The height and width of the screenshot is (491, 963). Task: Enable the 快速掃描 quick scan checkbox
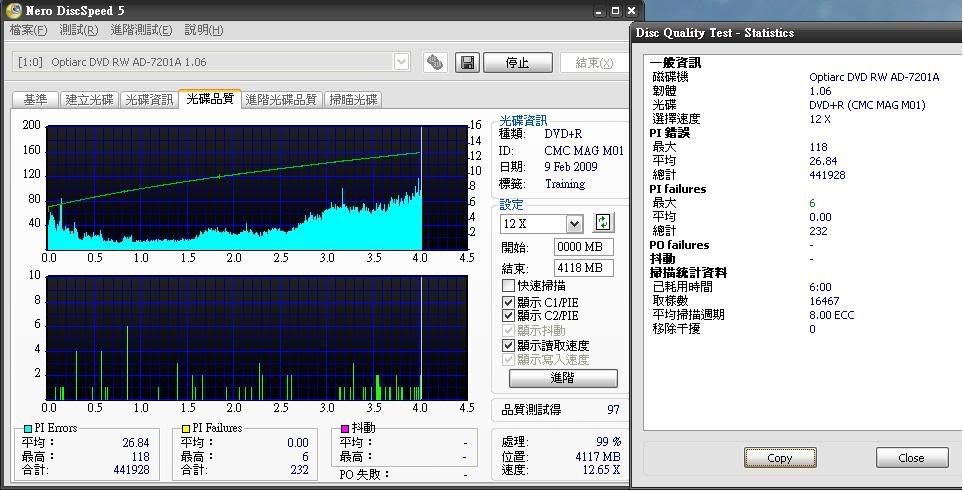tap(509, 286)
